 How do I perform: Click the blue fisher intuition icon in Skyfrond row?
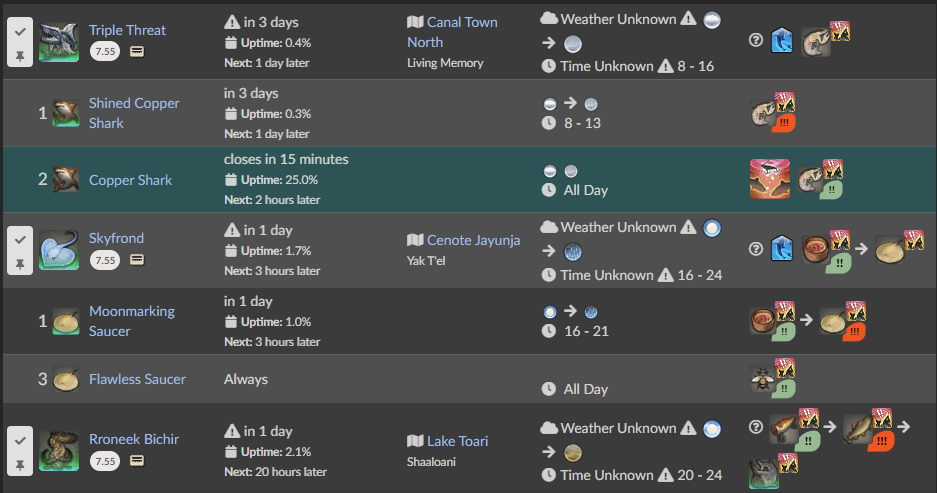(782, 248)
